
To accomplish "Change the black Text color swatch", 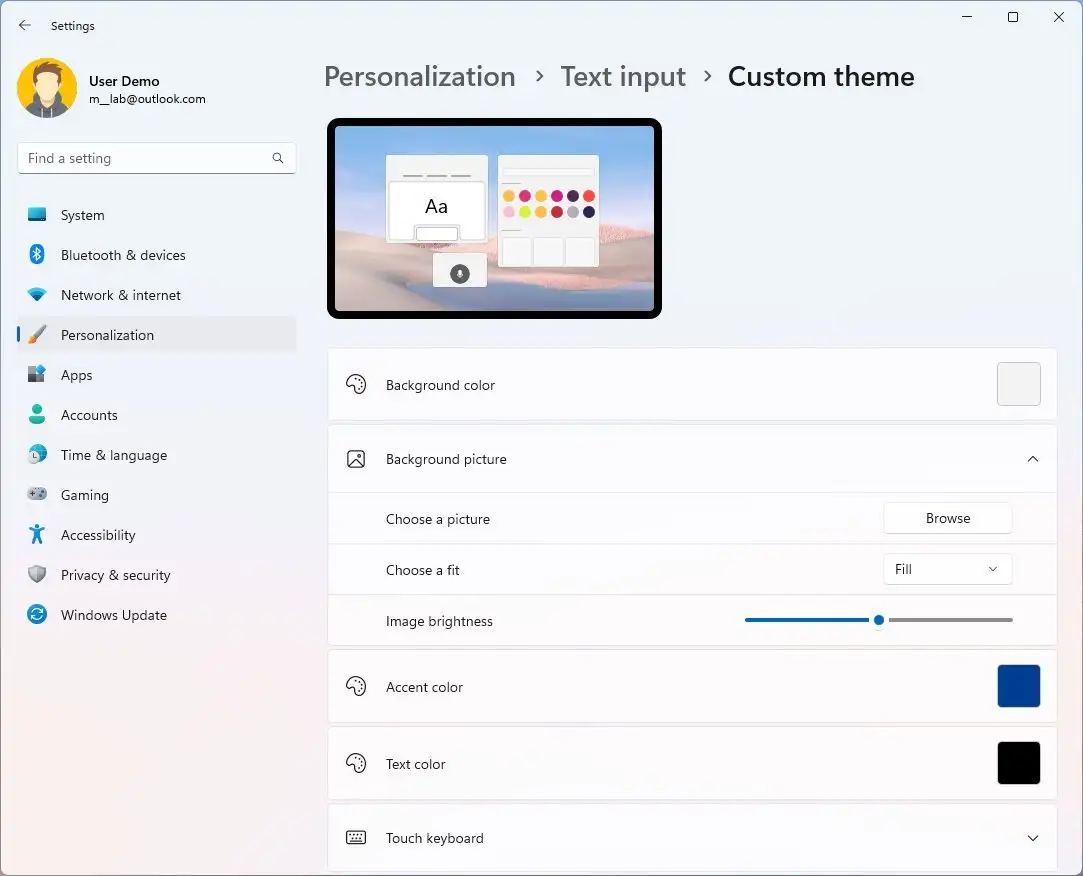I will point(1018,763).
